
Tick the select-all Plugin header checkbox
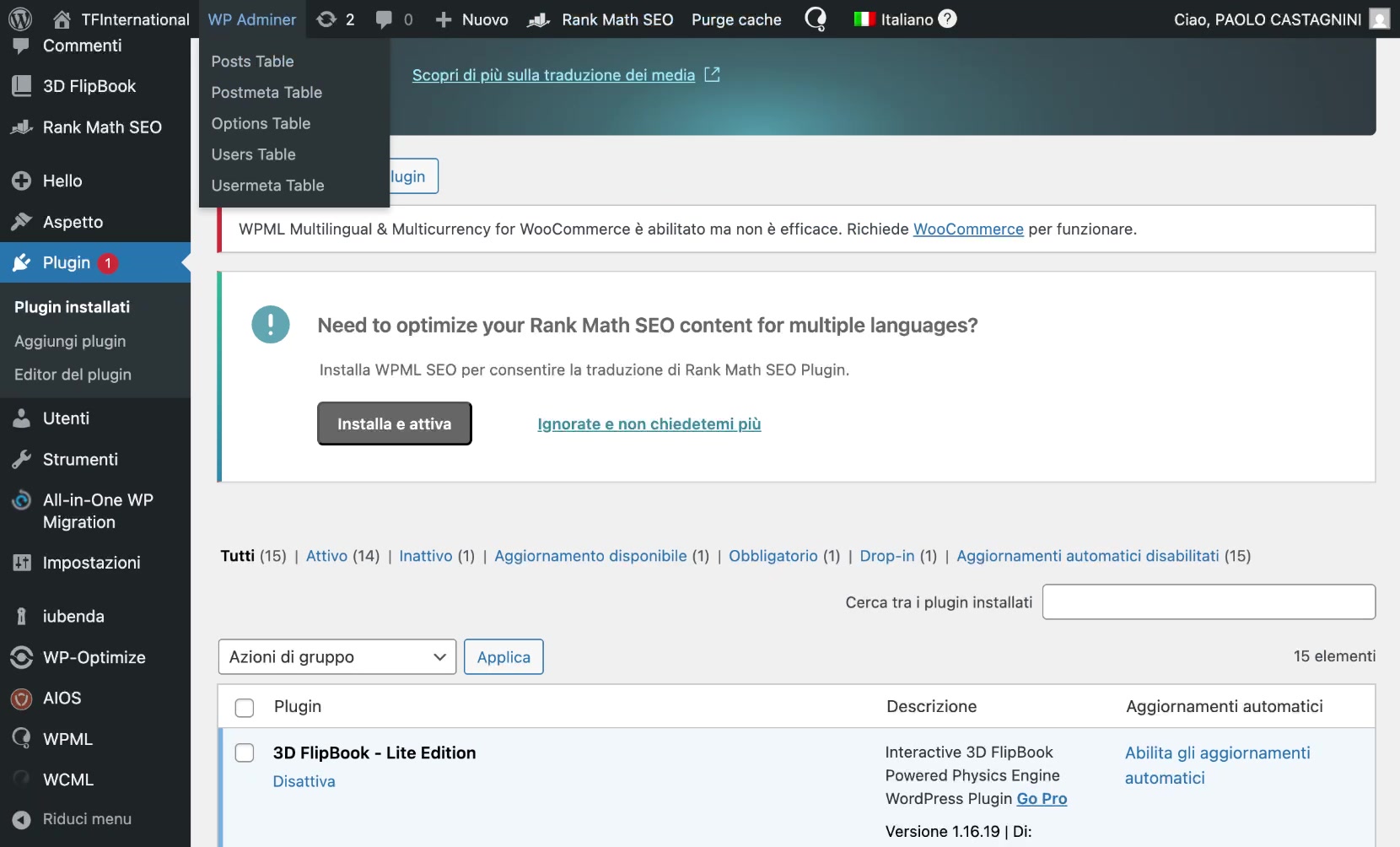245,708
